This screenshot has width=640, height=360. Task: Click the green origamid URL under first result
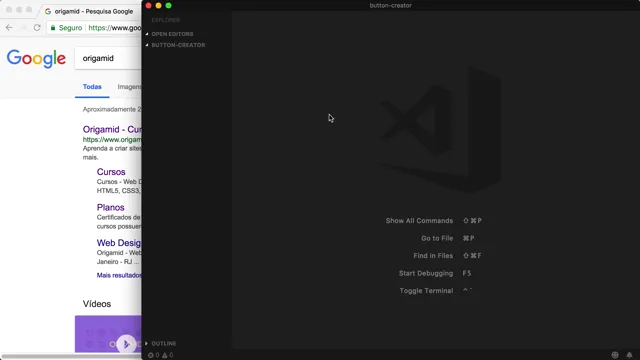click(x=112, y=140)
